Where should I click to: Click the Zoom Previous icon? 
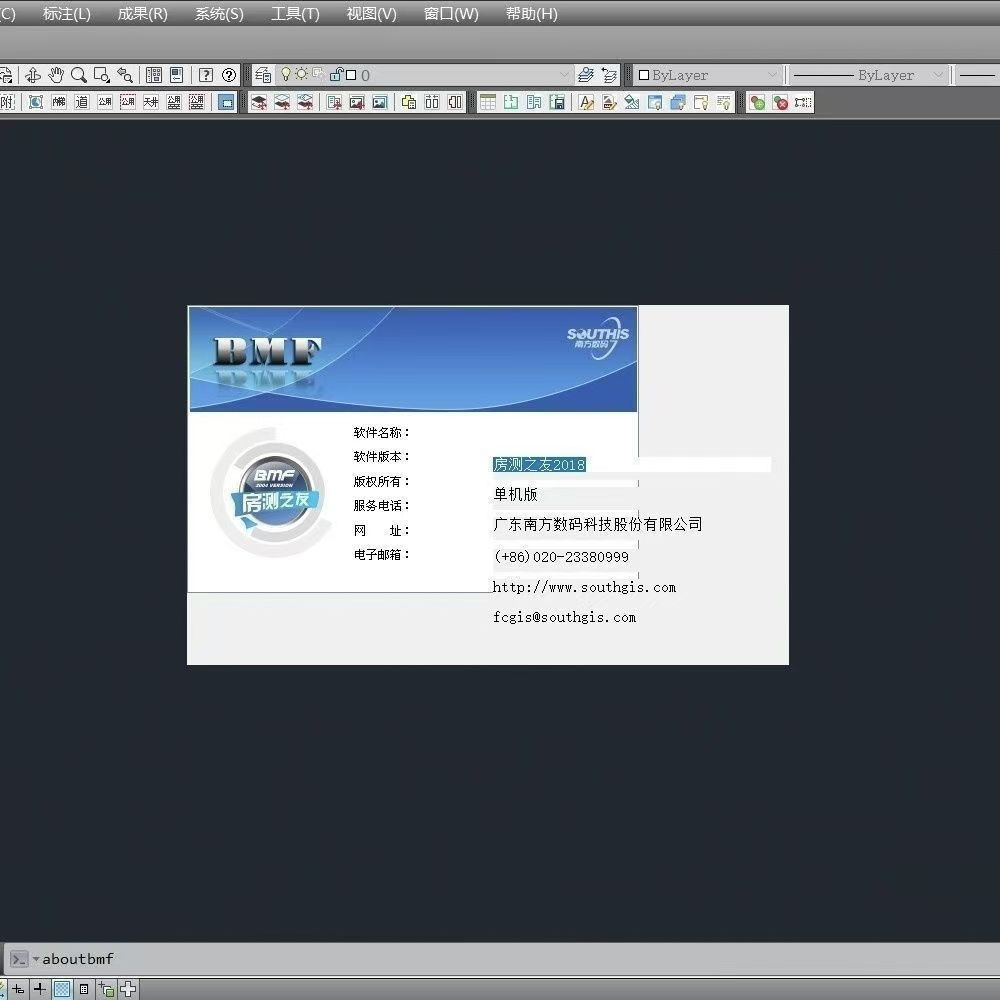tap(125, 75)
